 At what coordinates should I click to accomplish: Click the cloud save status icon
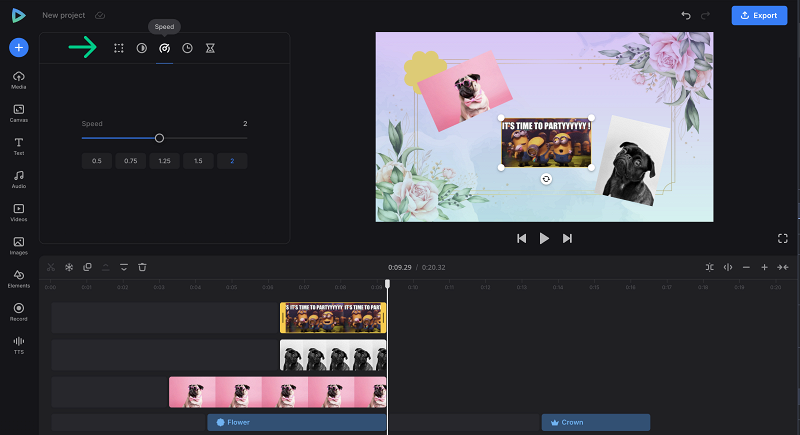100,15
